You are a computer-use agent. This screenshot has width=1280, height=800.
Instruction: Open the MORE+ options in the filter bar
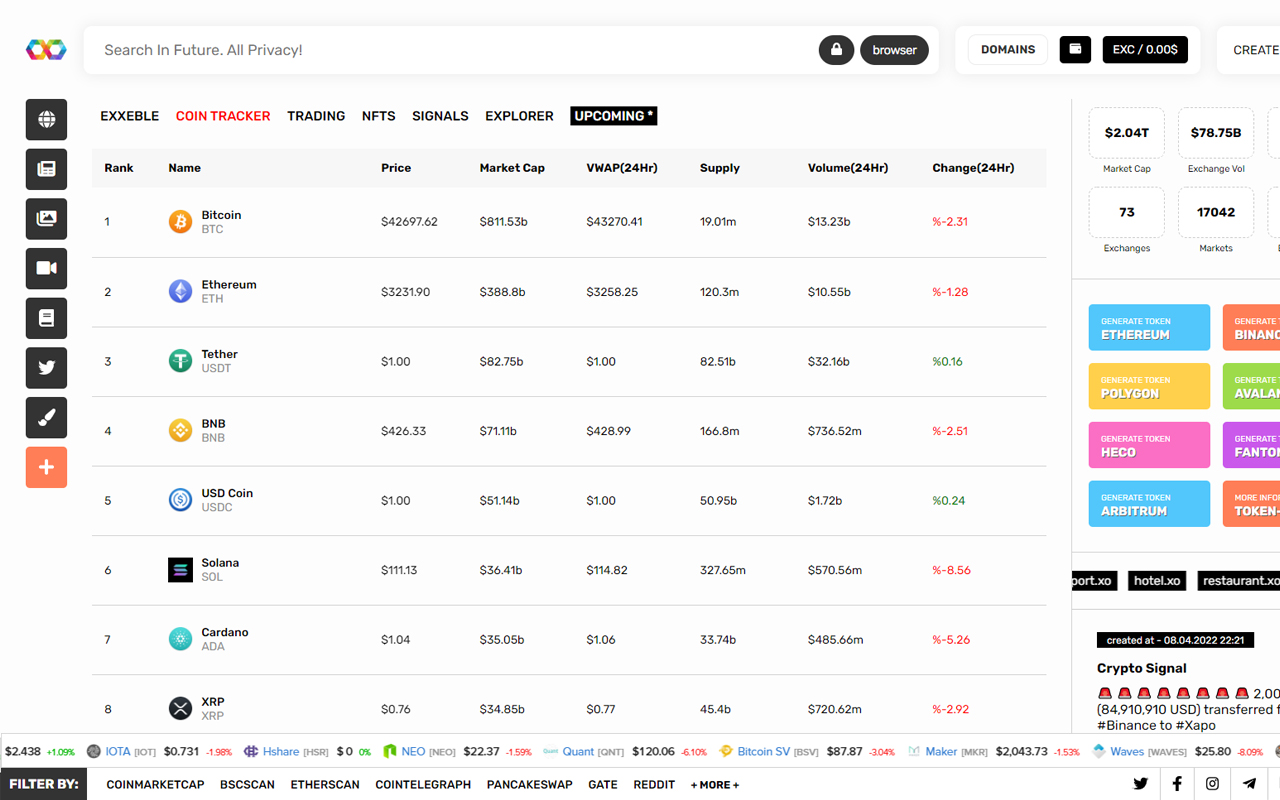(x=714, y=784)
